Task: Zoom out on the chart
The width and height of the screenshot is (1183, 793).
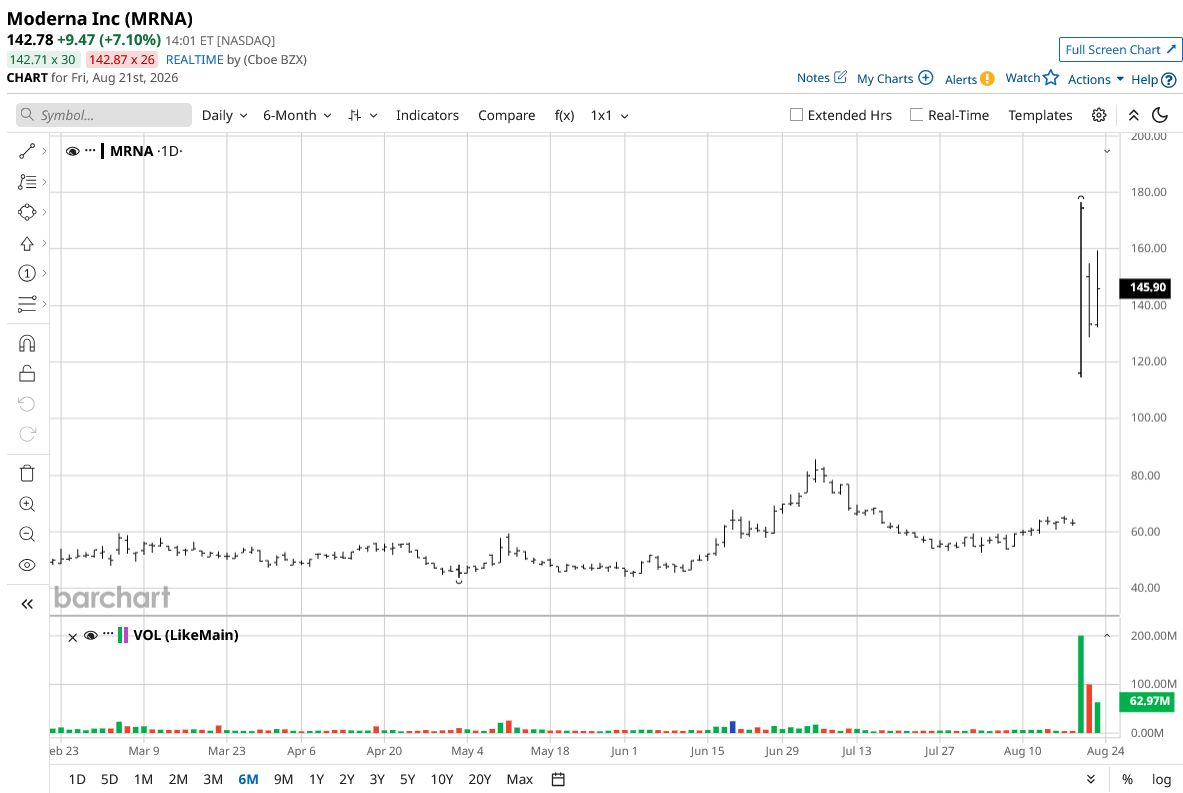Action: [x=26, y=534]
